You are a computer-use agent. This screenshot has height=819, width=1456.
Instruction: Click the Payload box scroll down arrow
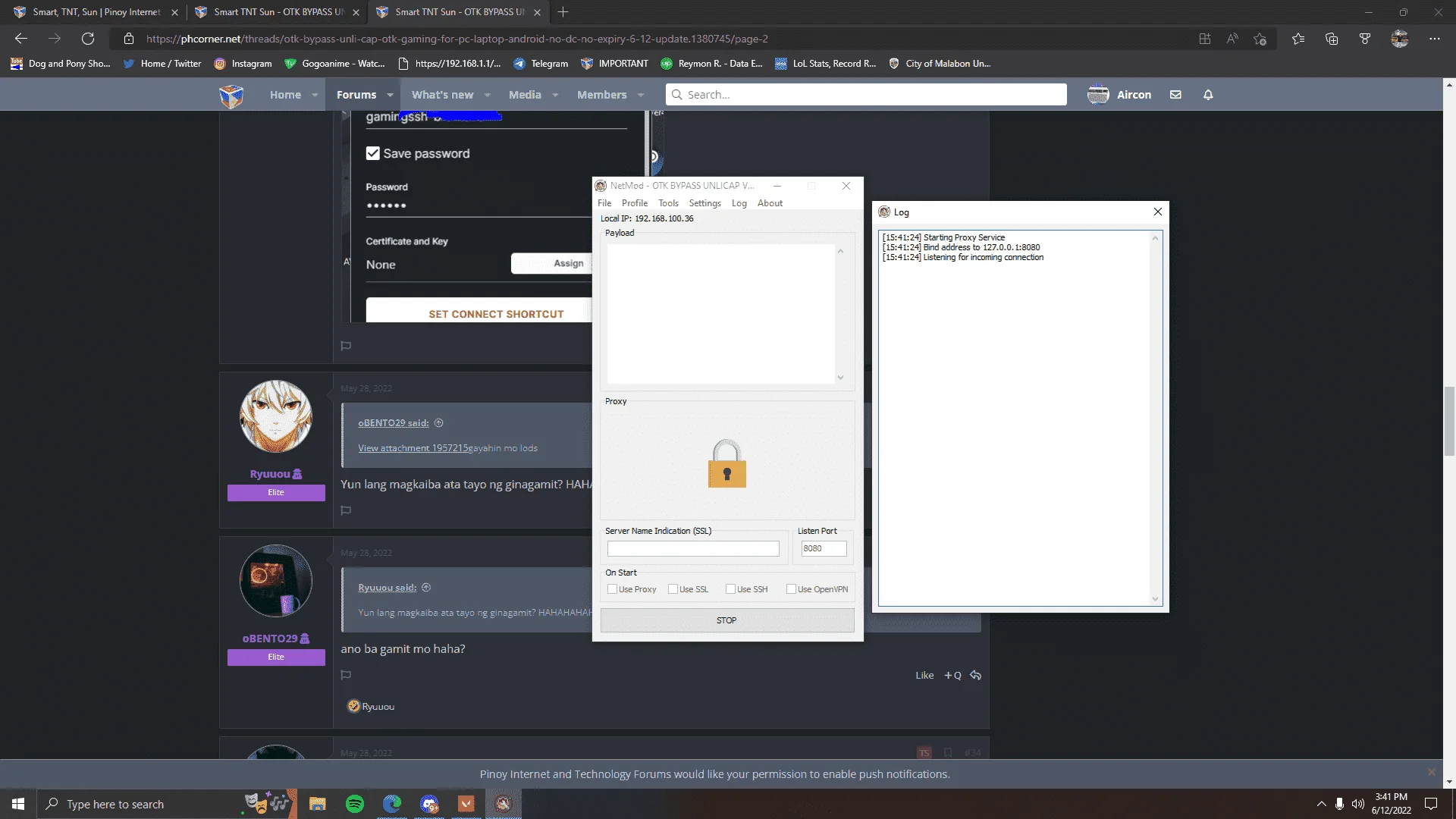[x=840, y=377]
